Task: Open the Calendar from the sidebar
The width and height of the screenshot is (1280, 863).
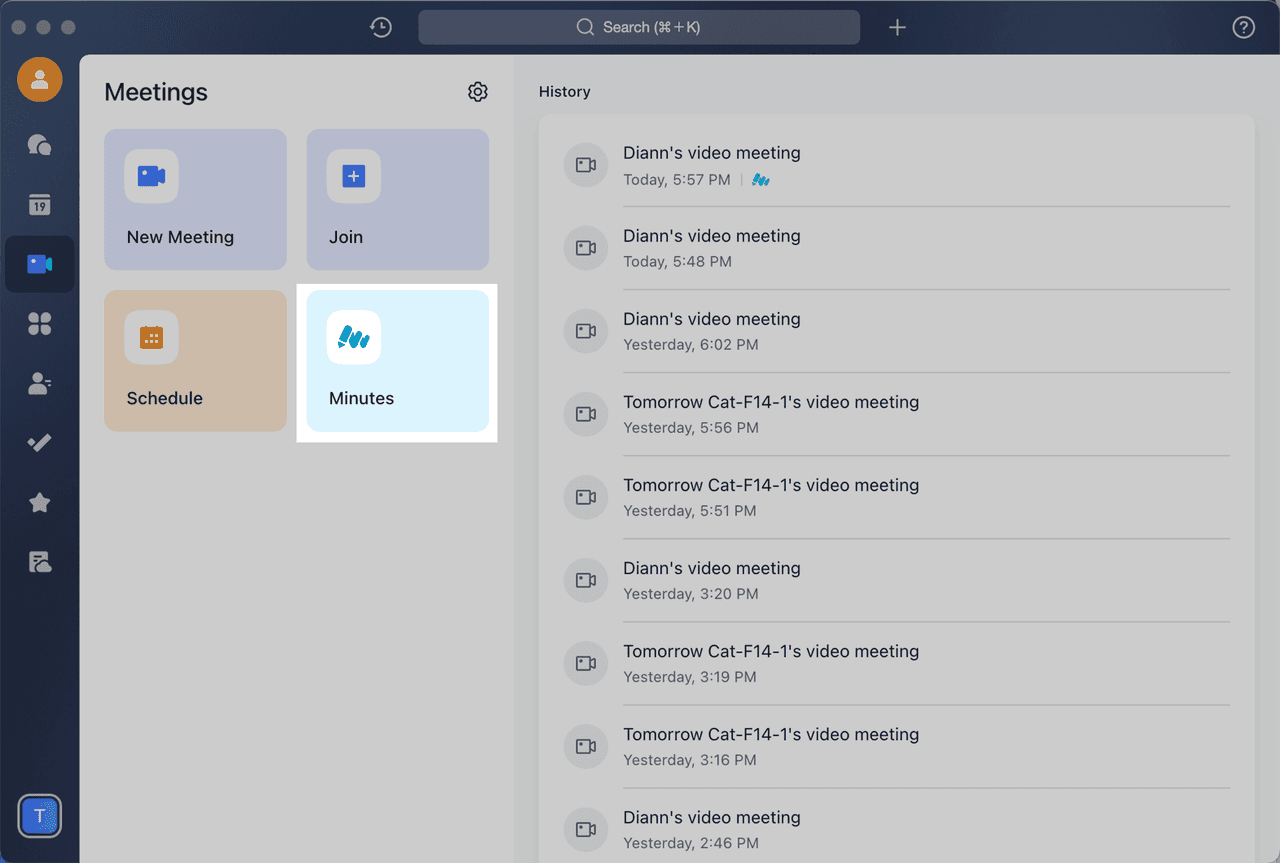Action: [x=40, y=204]
